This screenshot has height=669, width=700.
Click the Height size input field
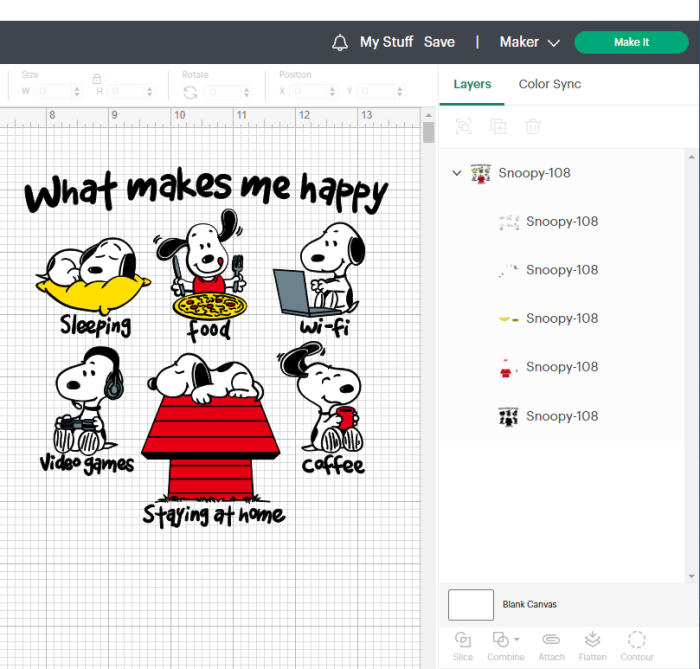(127, 91)
